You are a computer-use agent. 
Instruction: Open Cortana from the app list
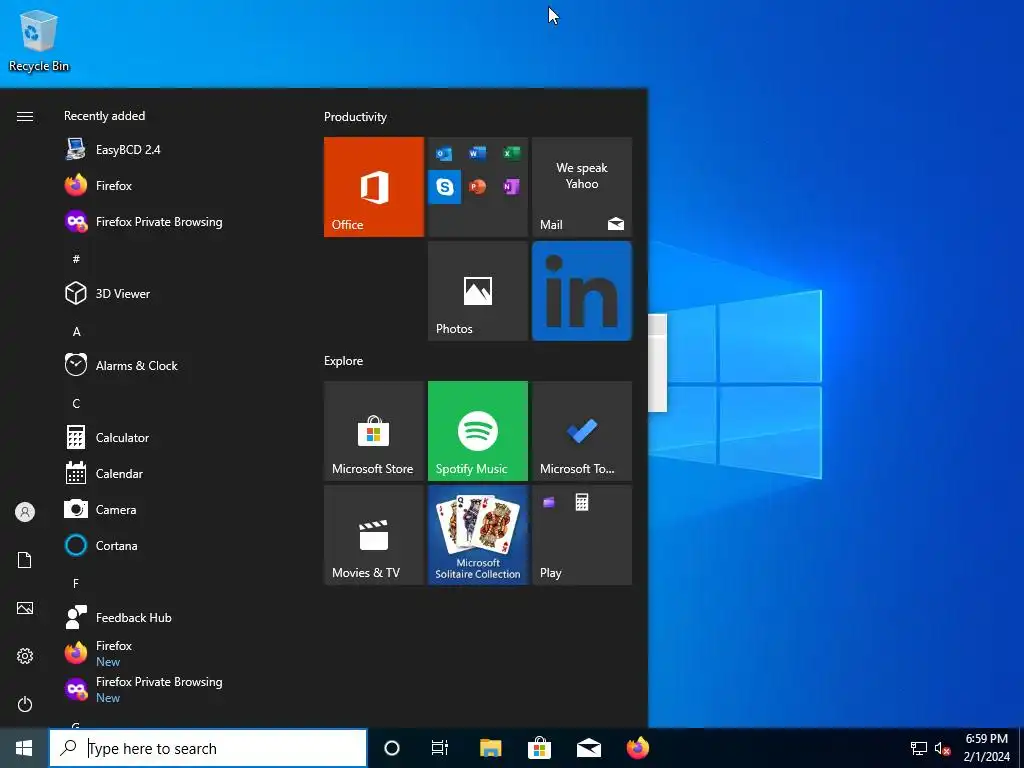[176, 545]
